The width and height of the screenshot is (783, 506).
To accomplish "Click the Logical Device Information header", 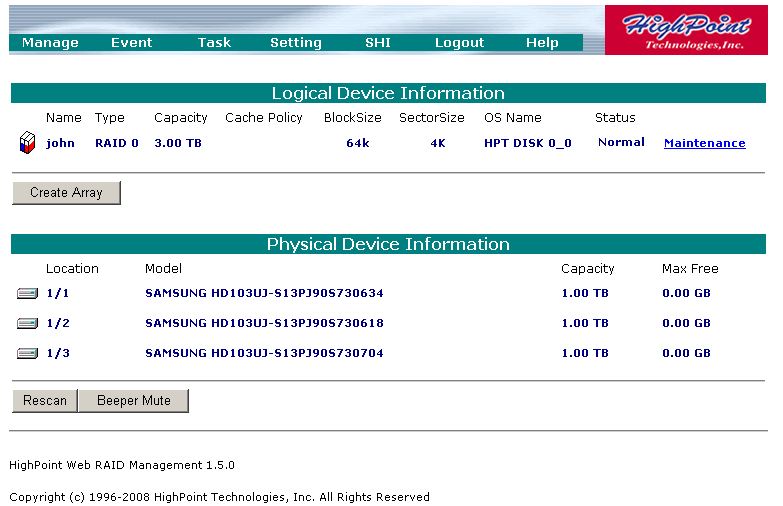I will [388, 93].
